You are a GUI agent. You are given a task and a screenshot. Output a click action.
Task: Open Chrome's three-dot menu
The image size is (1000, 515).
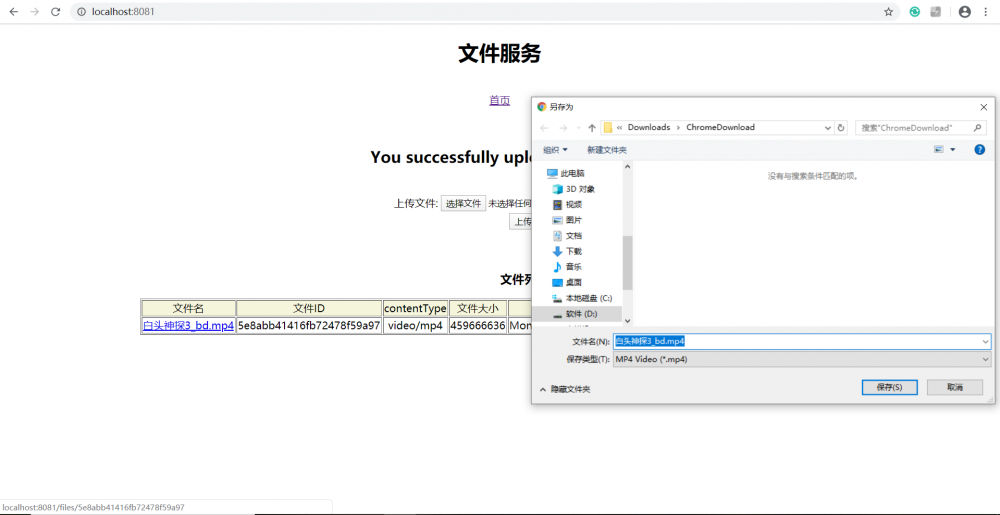coord(986,12)
